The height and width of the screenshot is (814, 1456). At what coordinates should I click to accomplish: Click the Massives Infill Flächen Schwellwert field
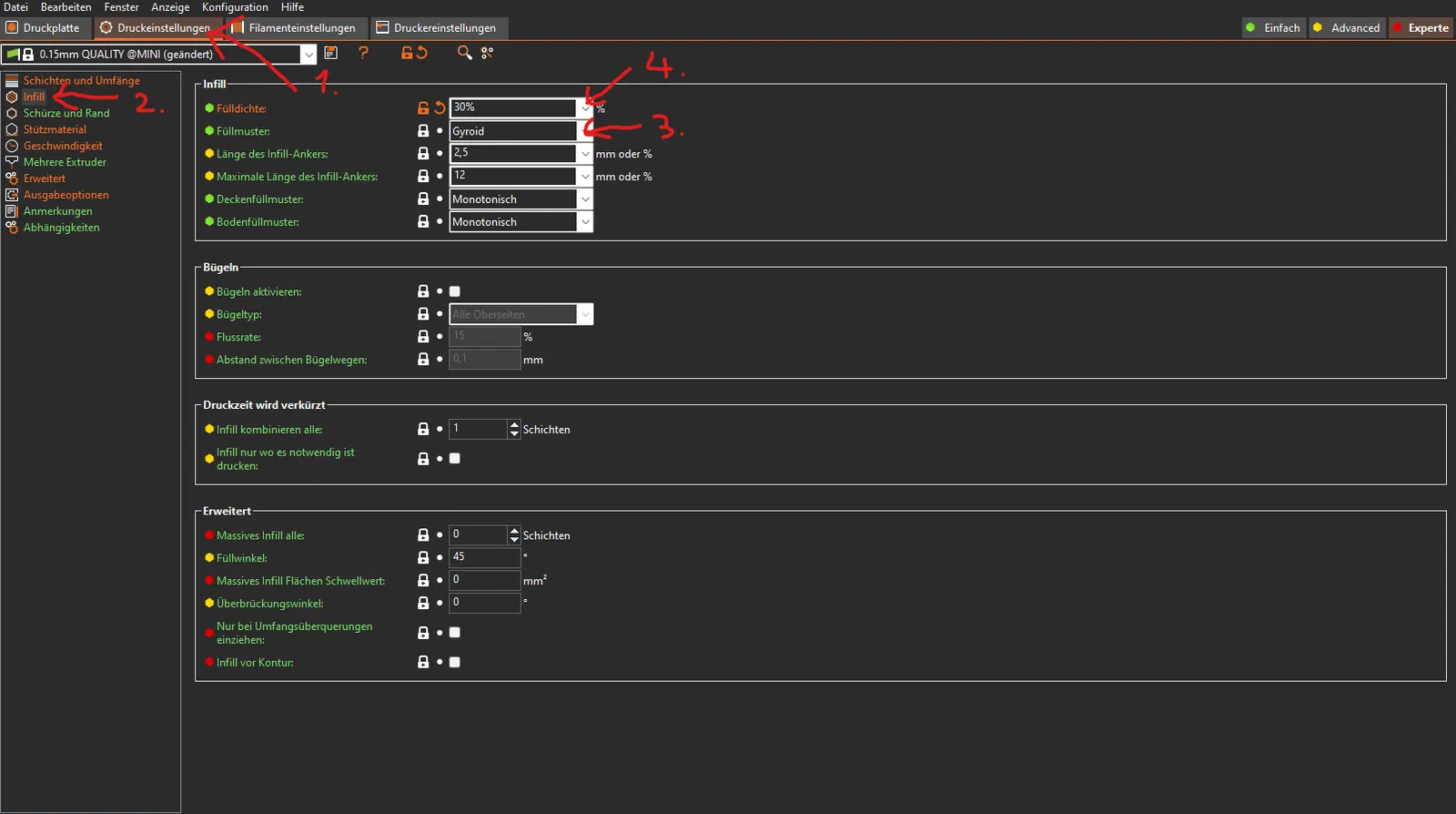[x=485, y=580]
